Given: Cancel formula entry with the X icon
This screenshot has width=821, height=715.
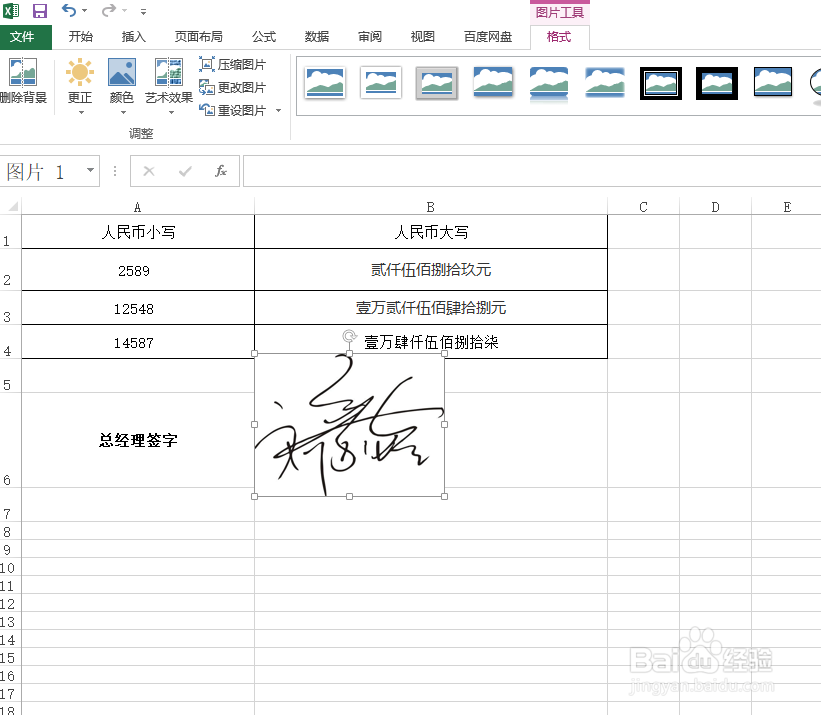Looking at the screenshot, I should pyautogui.click(x=149, y=170).
